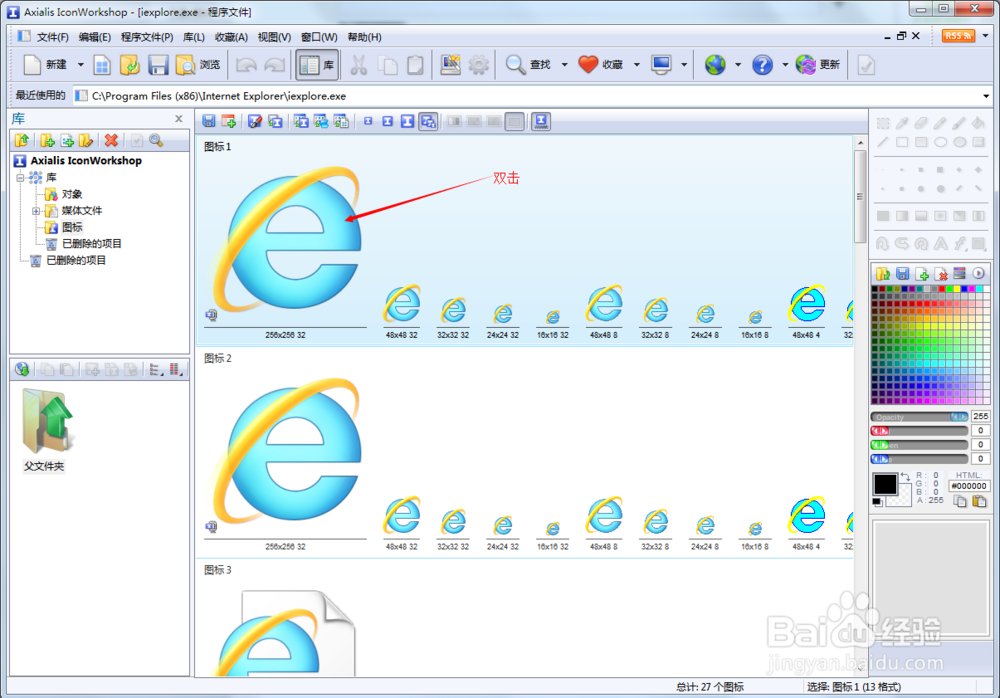
Task: Click the orange RSS button
Action: click(958, 36)
